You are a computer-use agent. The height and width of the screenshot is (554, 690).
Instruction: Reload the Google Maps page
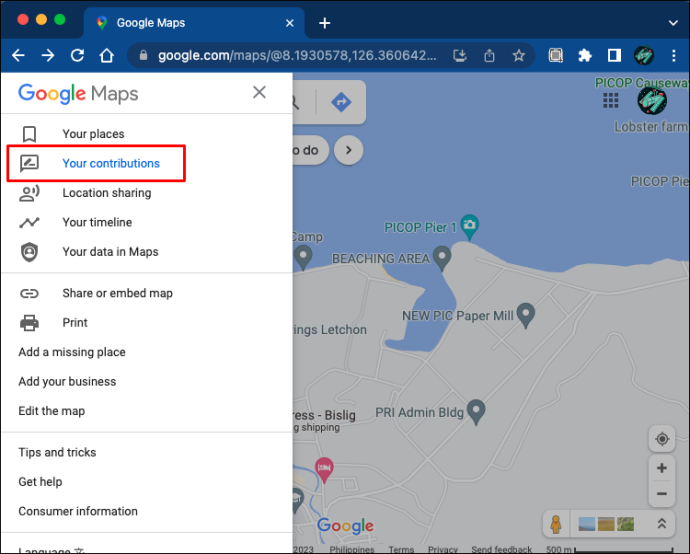point(77,55)
